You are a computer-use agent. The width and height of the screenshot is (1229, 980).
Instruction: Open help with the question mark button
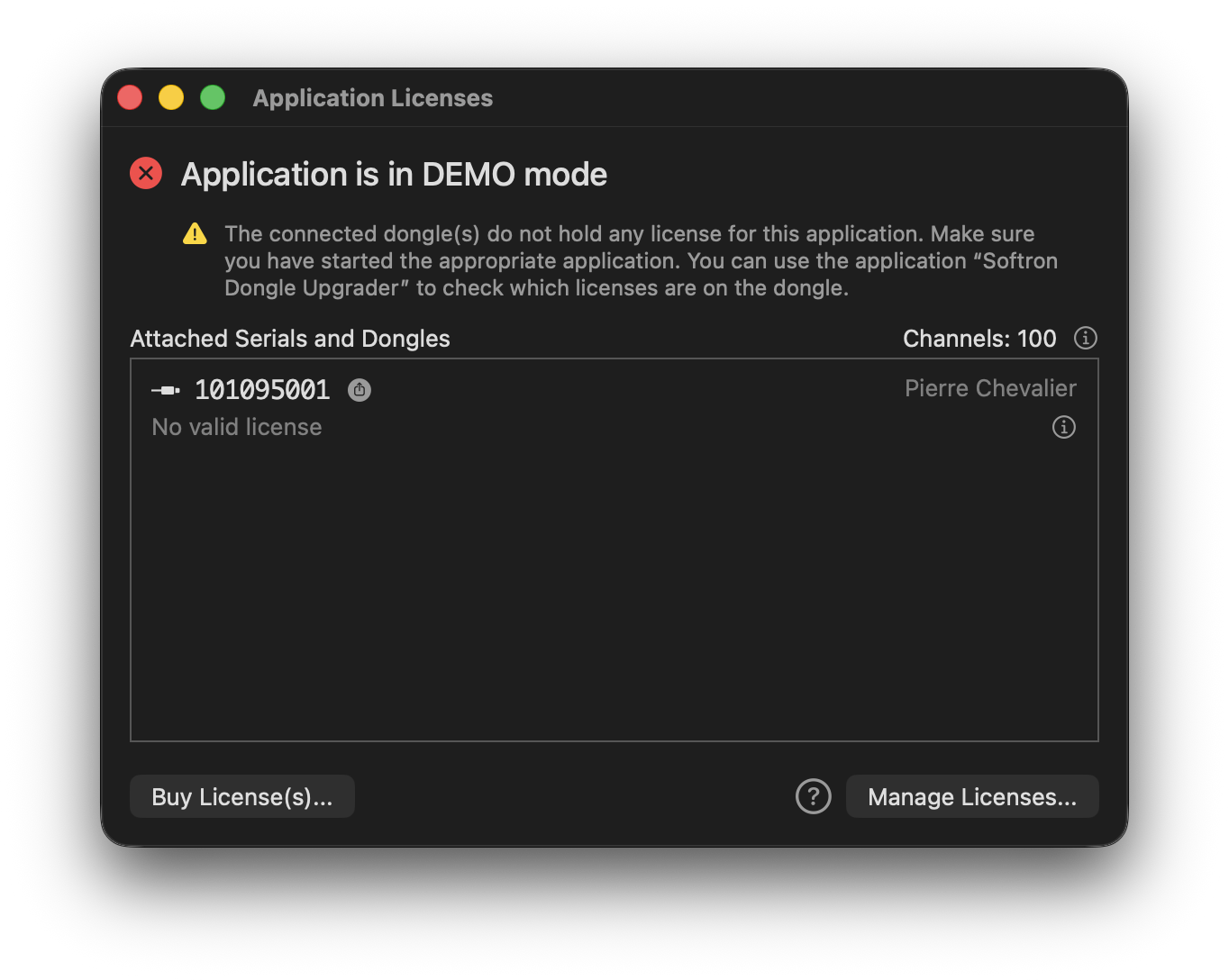pyautogui.click(x=814, y=796)
